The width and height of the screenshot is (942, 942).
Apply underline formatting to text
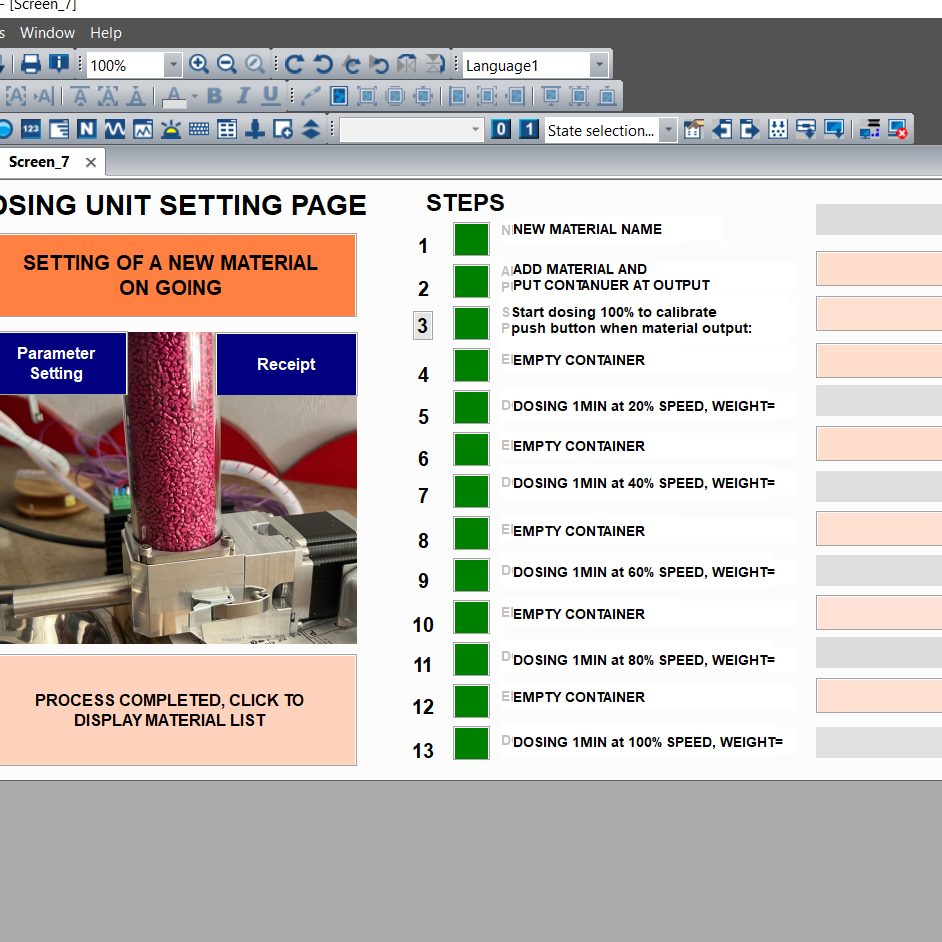[269, 95]
